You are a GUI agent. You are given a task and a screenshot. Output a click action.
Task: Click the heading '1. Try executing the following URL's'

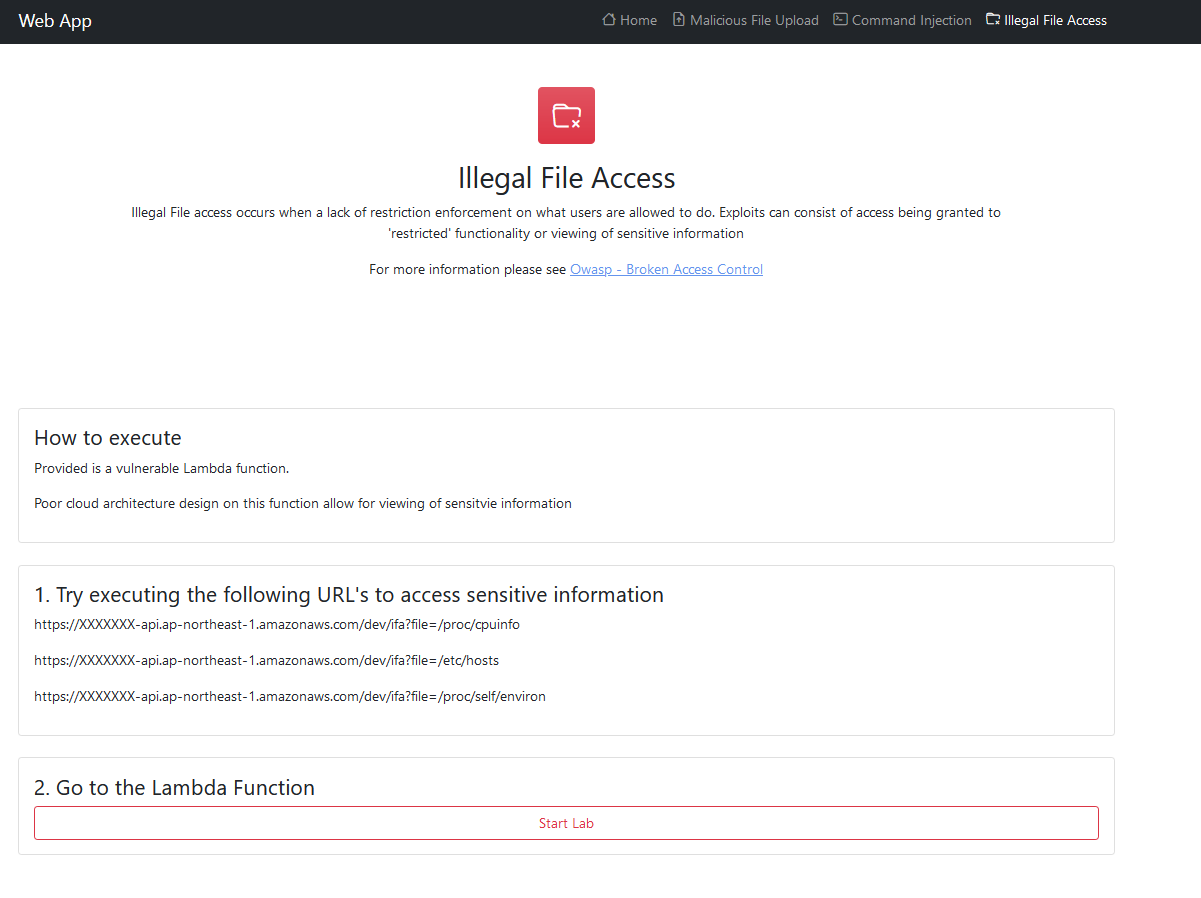click(x=349, y=595)
